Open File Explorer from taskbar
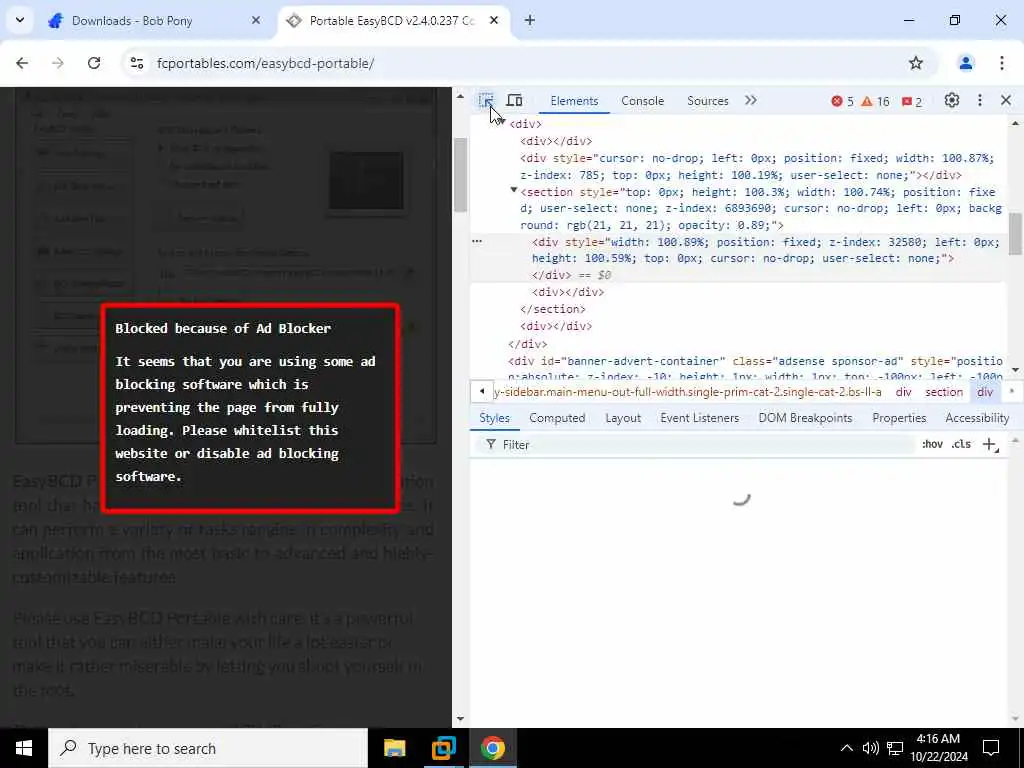The width and height of the screenshot is (1024, 768). tap(394, 748)
